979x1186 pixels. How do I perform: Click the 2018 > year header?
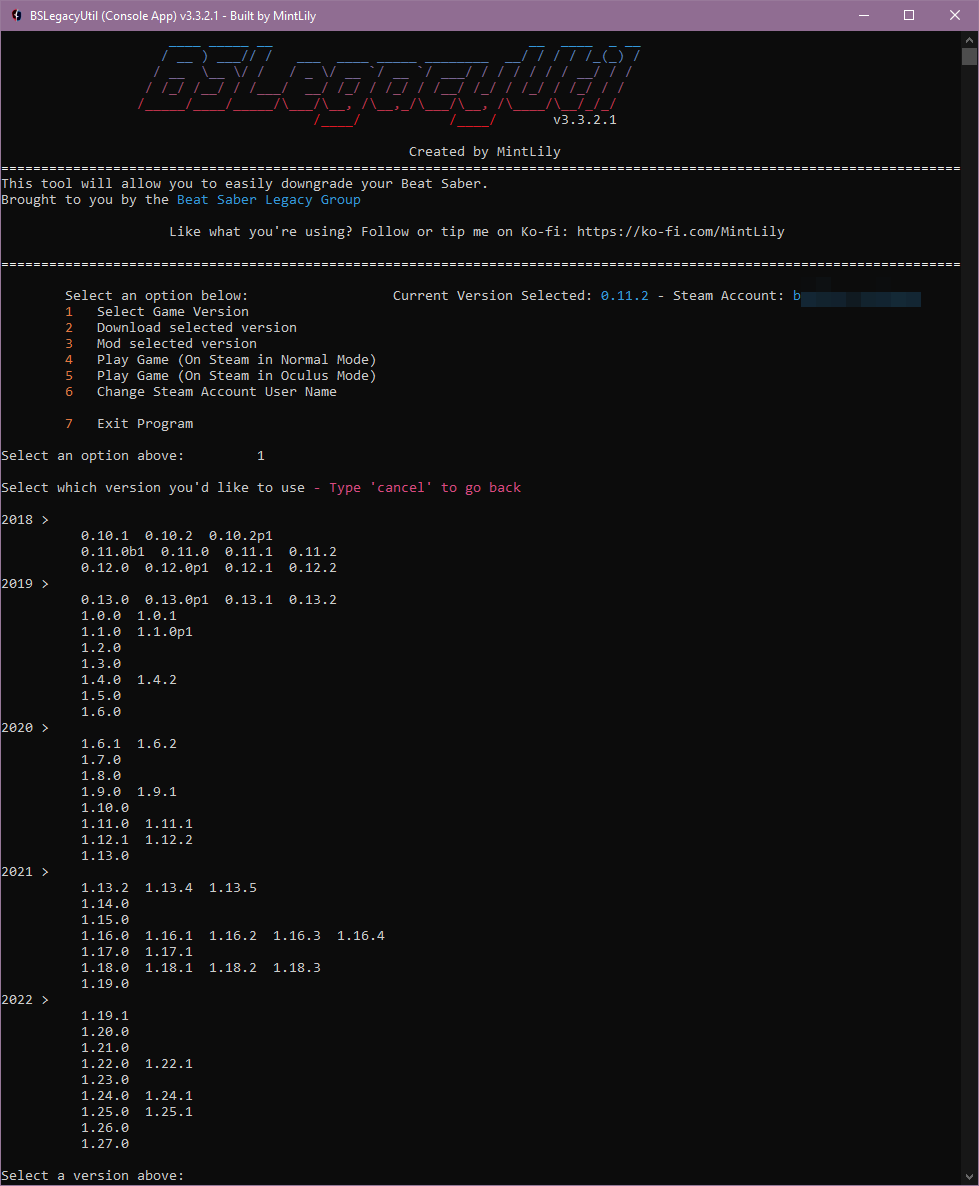click(25, 520)
